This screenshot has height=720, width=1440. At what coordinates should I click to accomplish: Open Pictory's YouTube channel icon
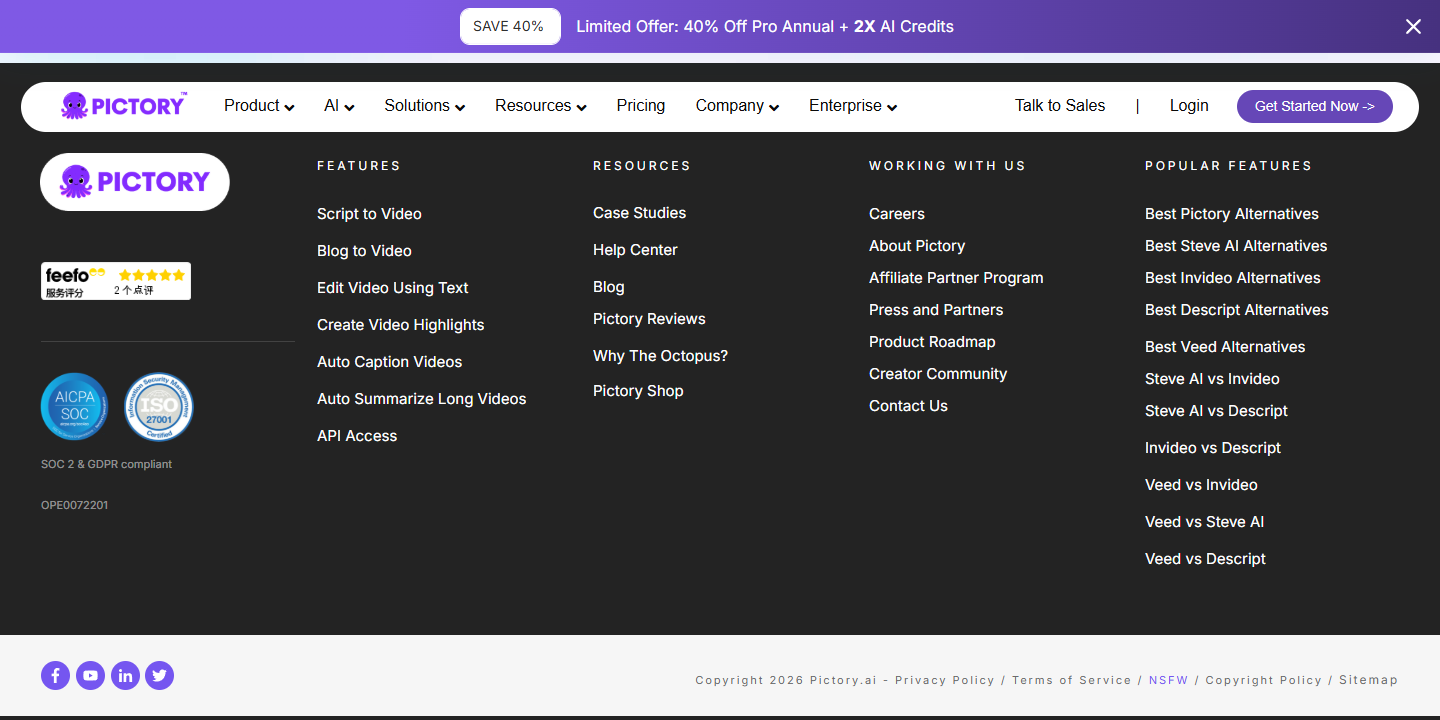tap(90, 676)
